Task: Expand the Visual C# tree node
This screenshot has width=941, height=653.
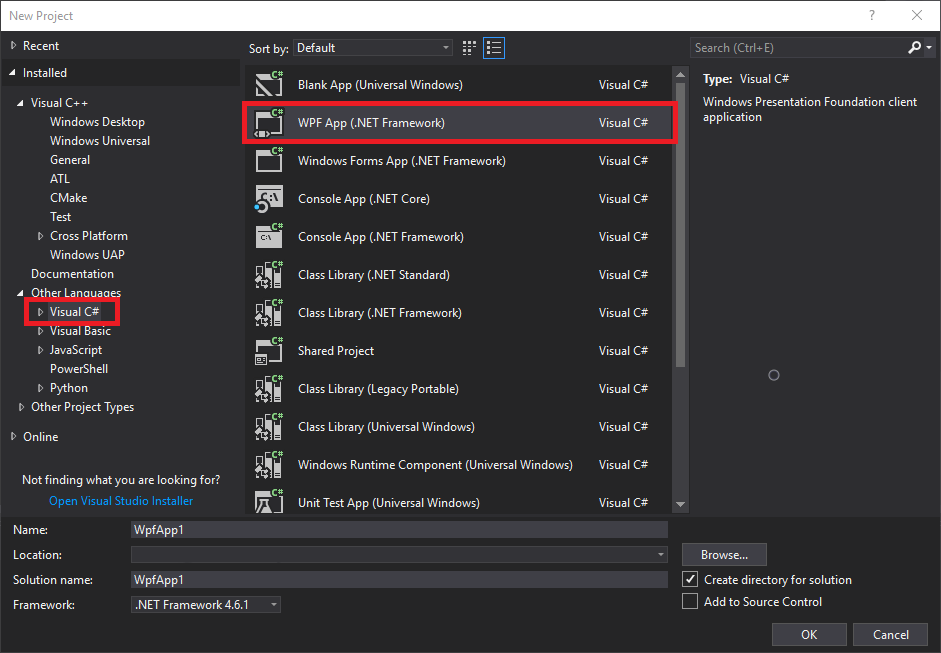Action: point(41,312)
